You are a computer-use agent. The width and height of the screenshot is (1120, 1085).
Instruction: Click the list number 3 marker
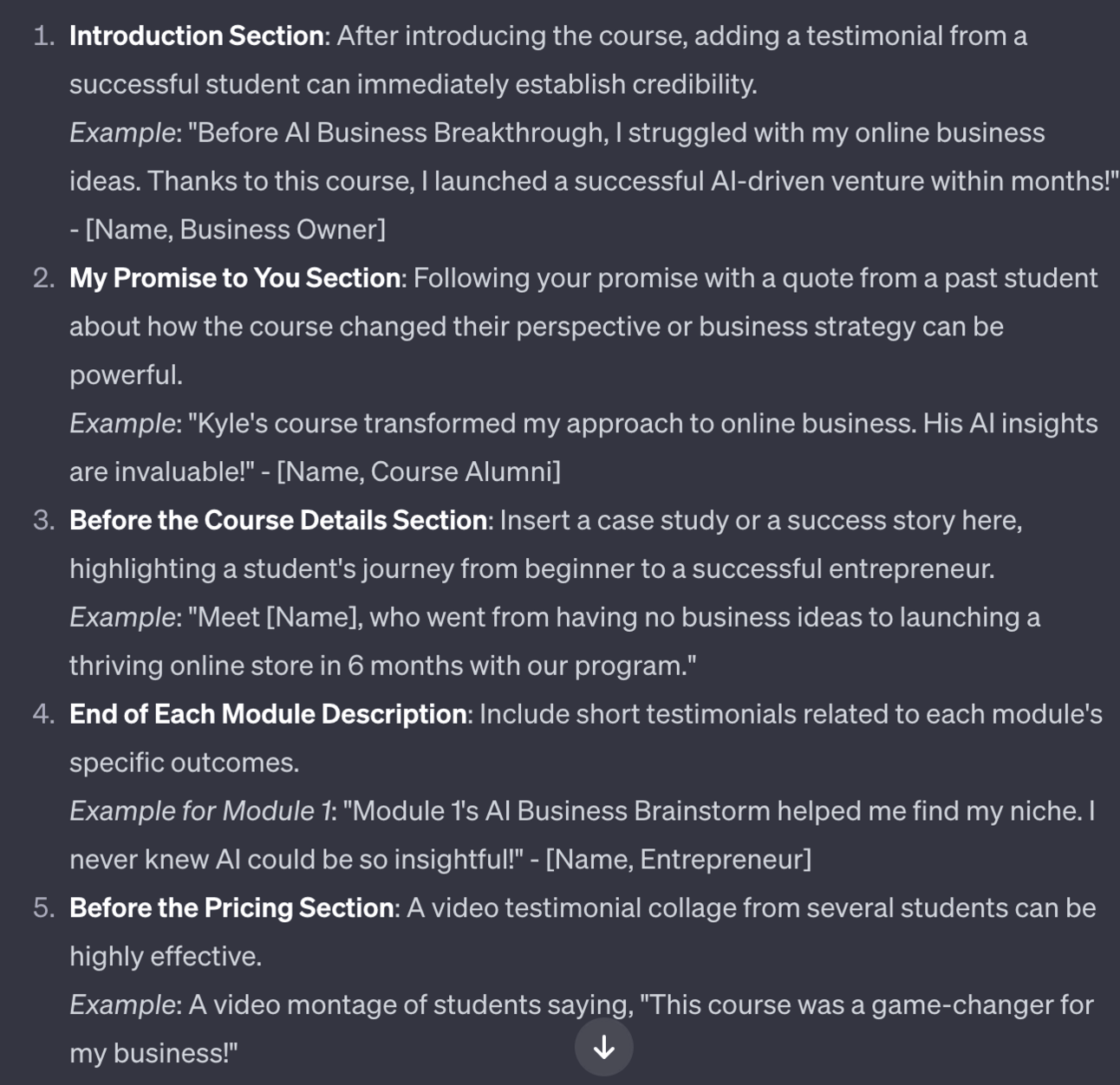(x=43, y=520)
